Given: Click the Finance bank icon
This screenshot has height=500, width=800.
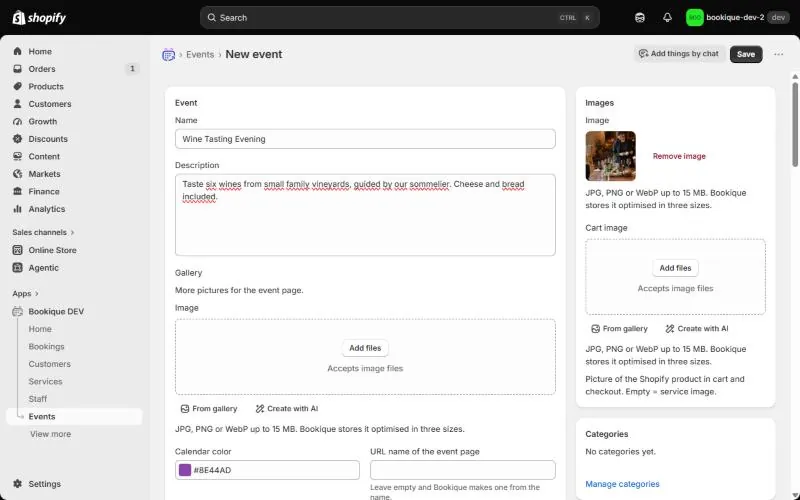Looking at the screenshot, I should pos(17,191).
